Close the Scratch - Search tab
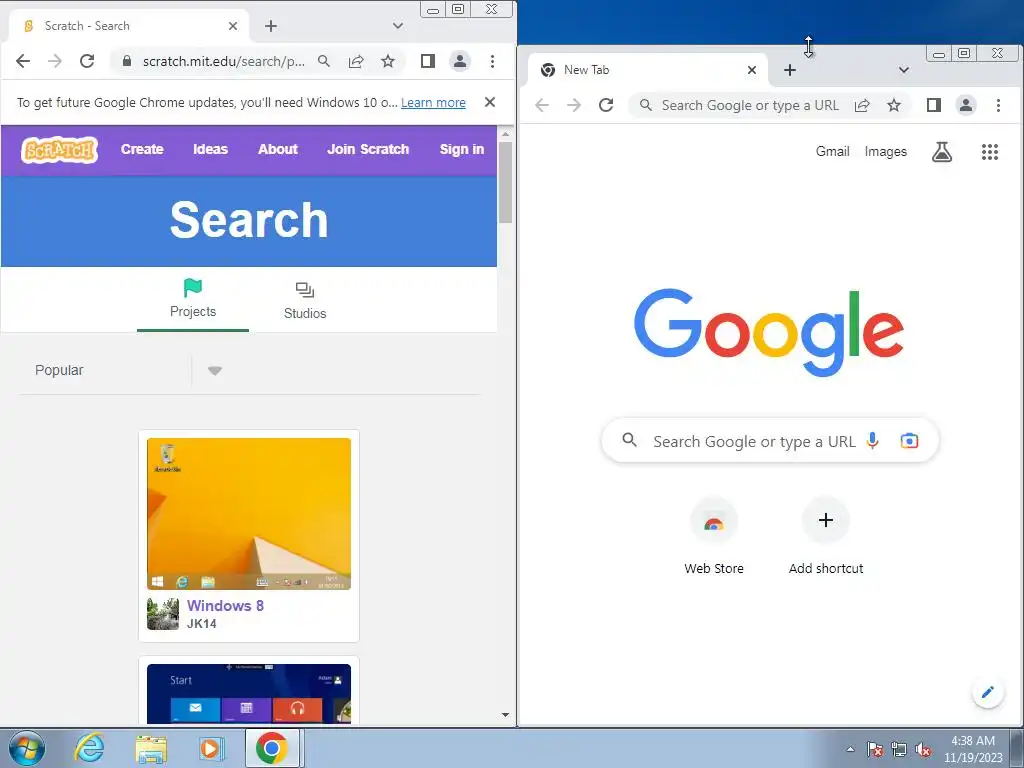 (x=233, y=26)
